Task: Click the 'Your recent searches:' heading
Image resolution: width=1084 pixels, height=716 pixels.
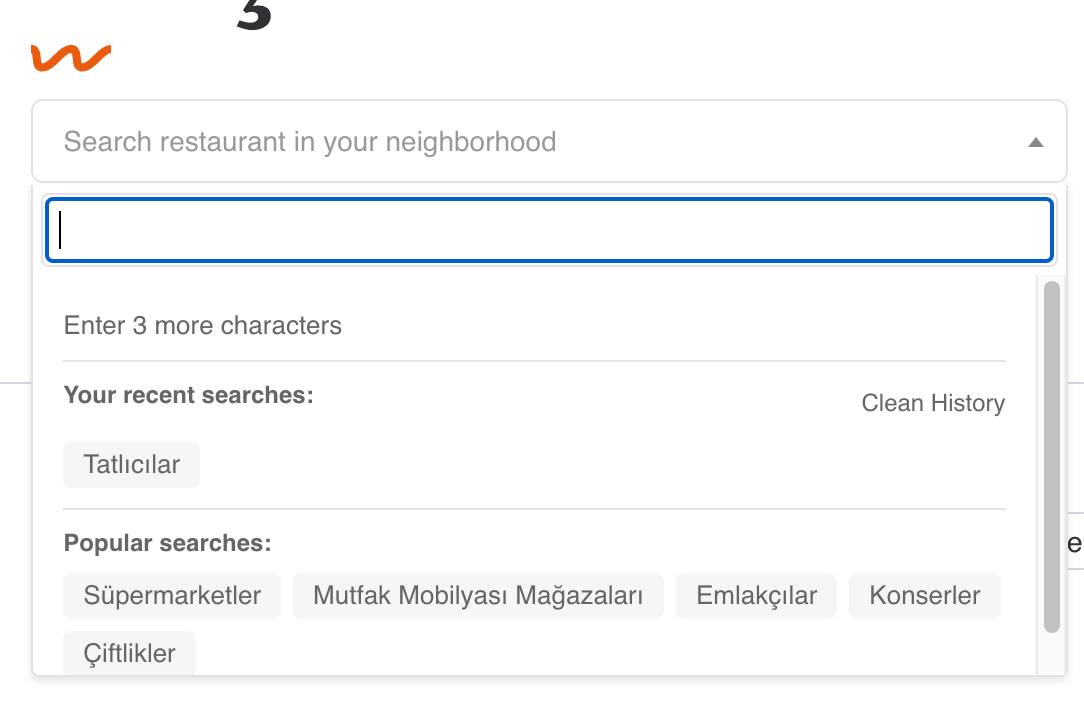Action: pyautogui.click(x=189, y=395)
